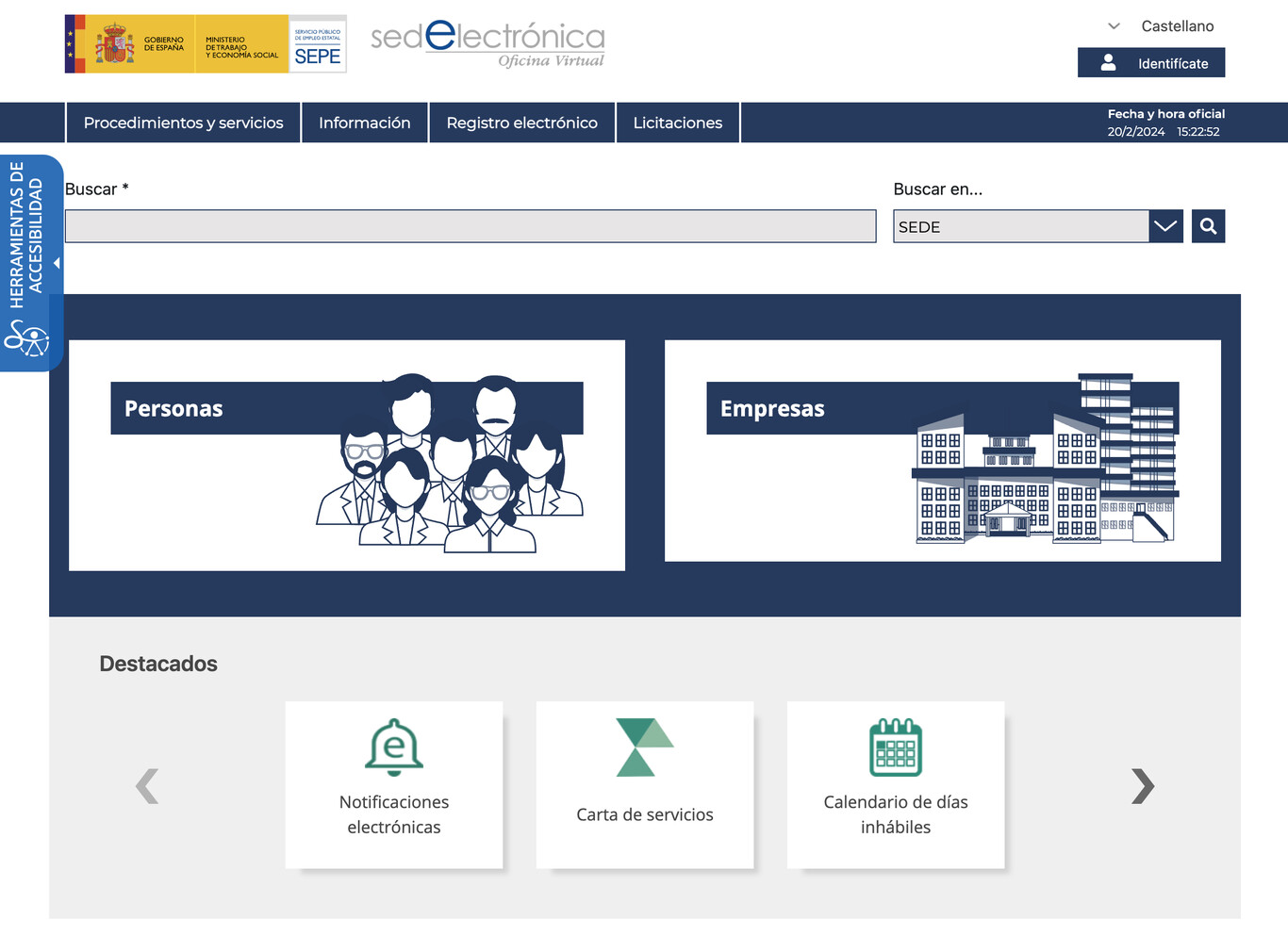Viewport: 1288px width, 936px height.
Task: Switch to the Licitaciones section
Action: tap(677, 123)
